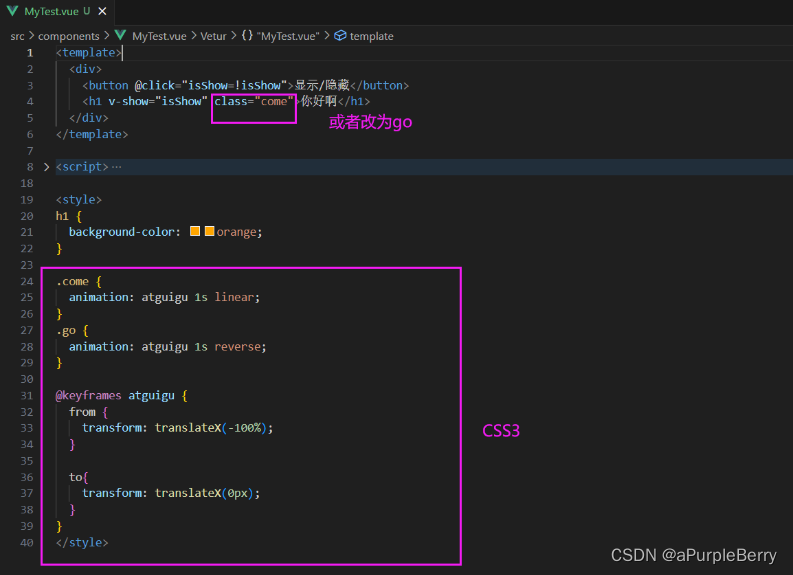This screenshot has height=575, width=793.
Task: Expand the folded script block
Action: pos(47,167)
